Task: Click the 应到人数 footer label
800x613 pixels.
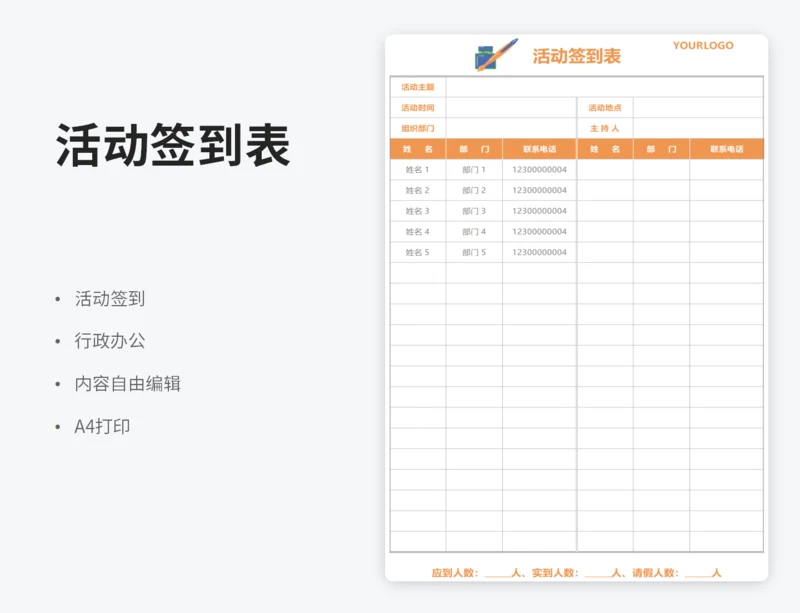Action: pos(455,573)
